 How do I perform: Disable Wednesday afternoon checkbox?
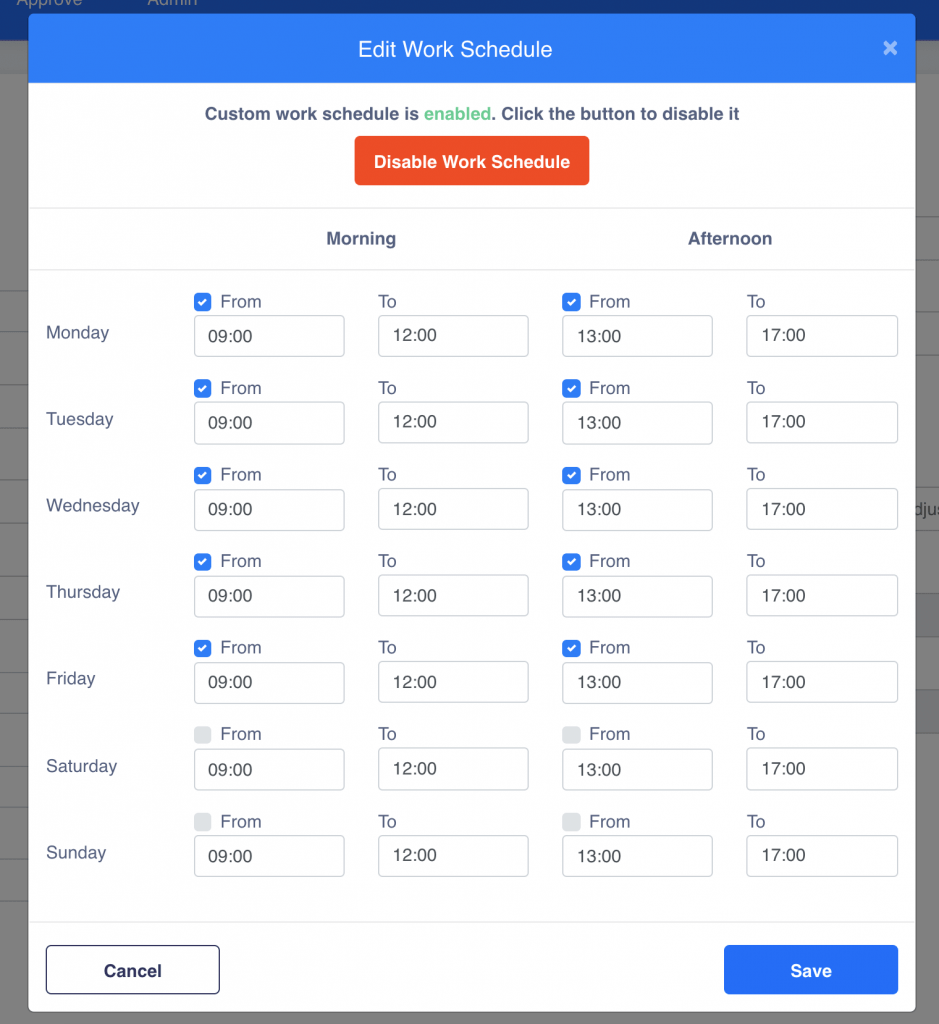click(x=571, y=475)
